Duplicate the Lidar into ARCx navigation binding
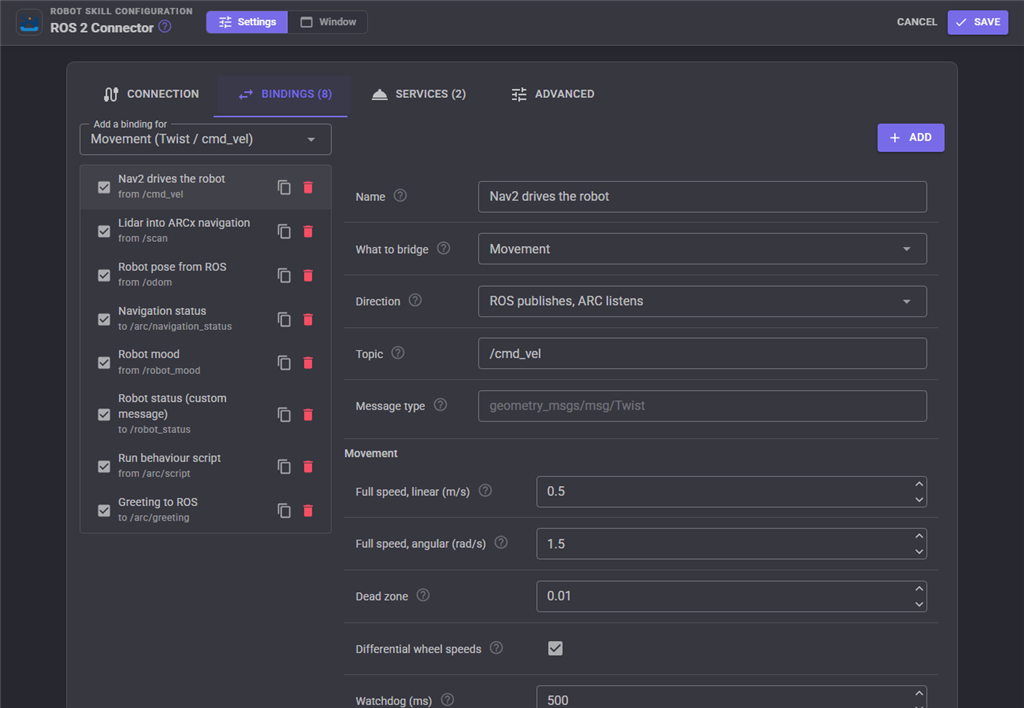This screenshot has height=708, width=1024. pos(284,231)
